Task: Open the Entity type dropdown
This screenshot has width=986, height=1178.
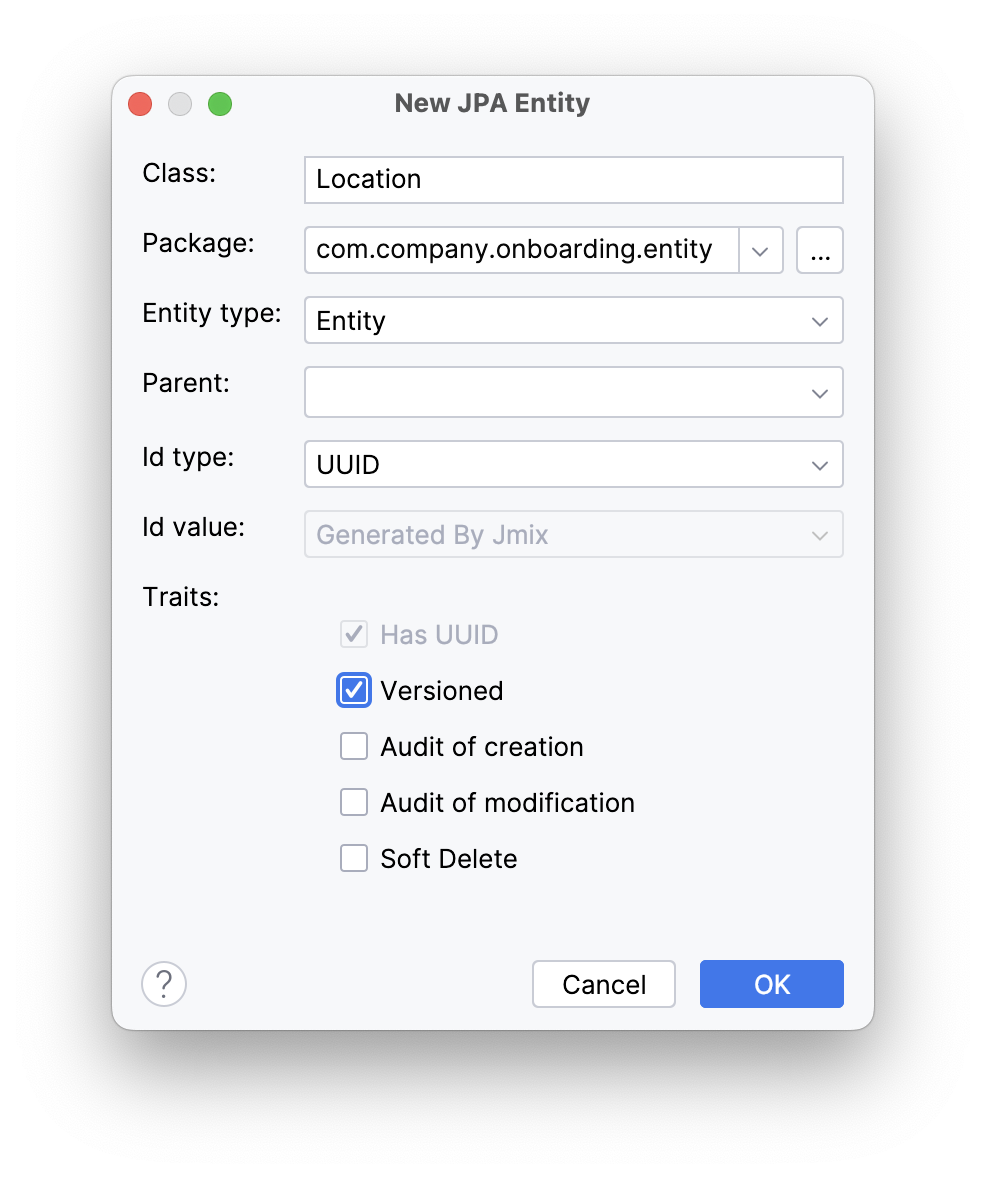Action: tap(819, 320)
